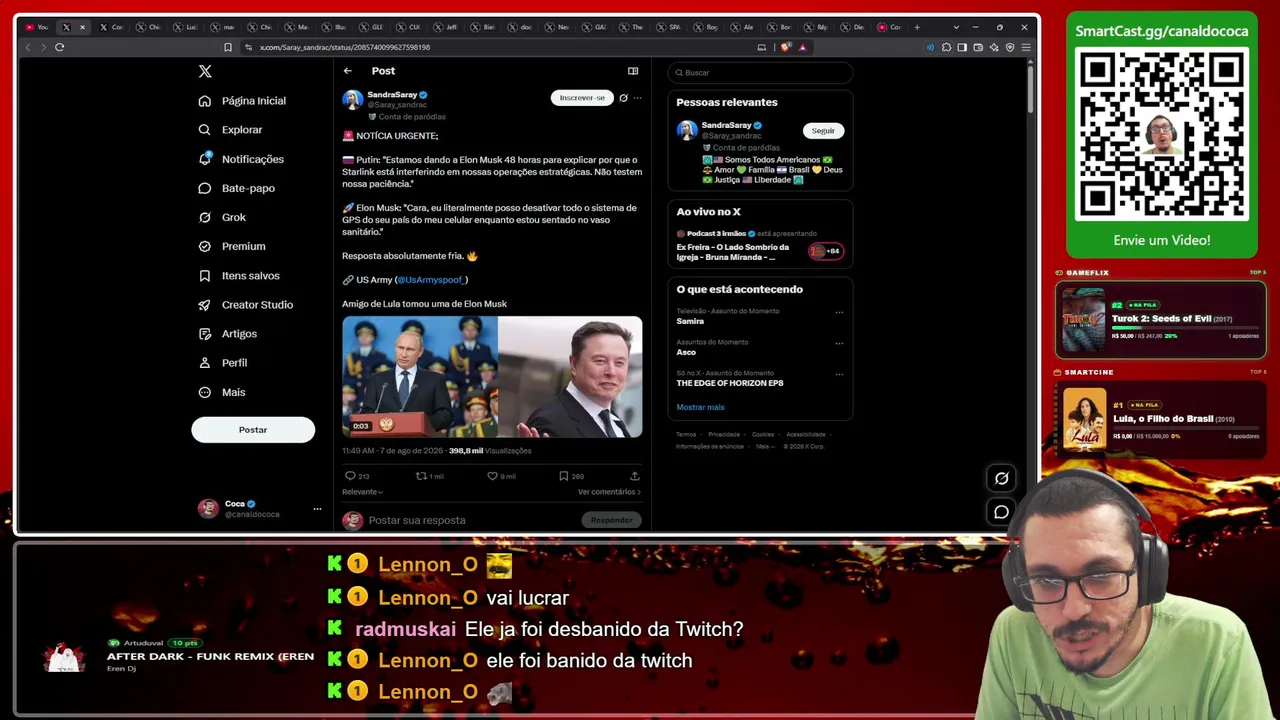Share the post via share icon
This screenshot has width=1280, height=720.
pos(635,476)
